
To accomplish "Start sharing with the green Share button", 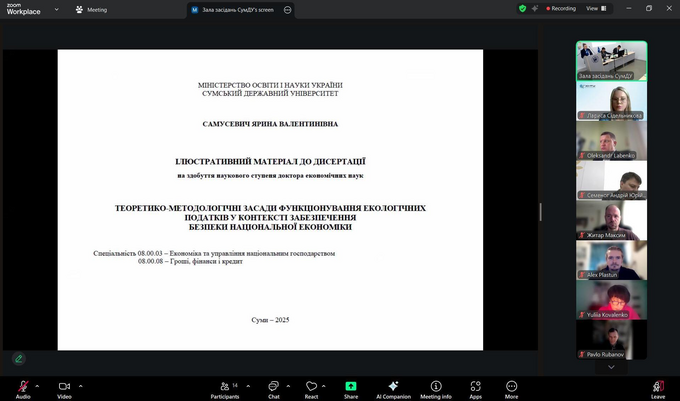I will point(351,387).
